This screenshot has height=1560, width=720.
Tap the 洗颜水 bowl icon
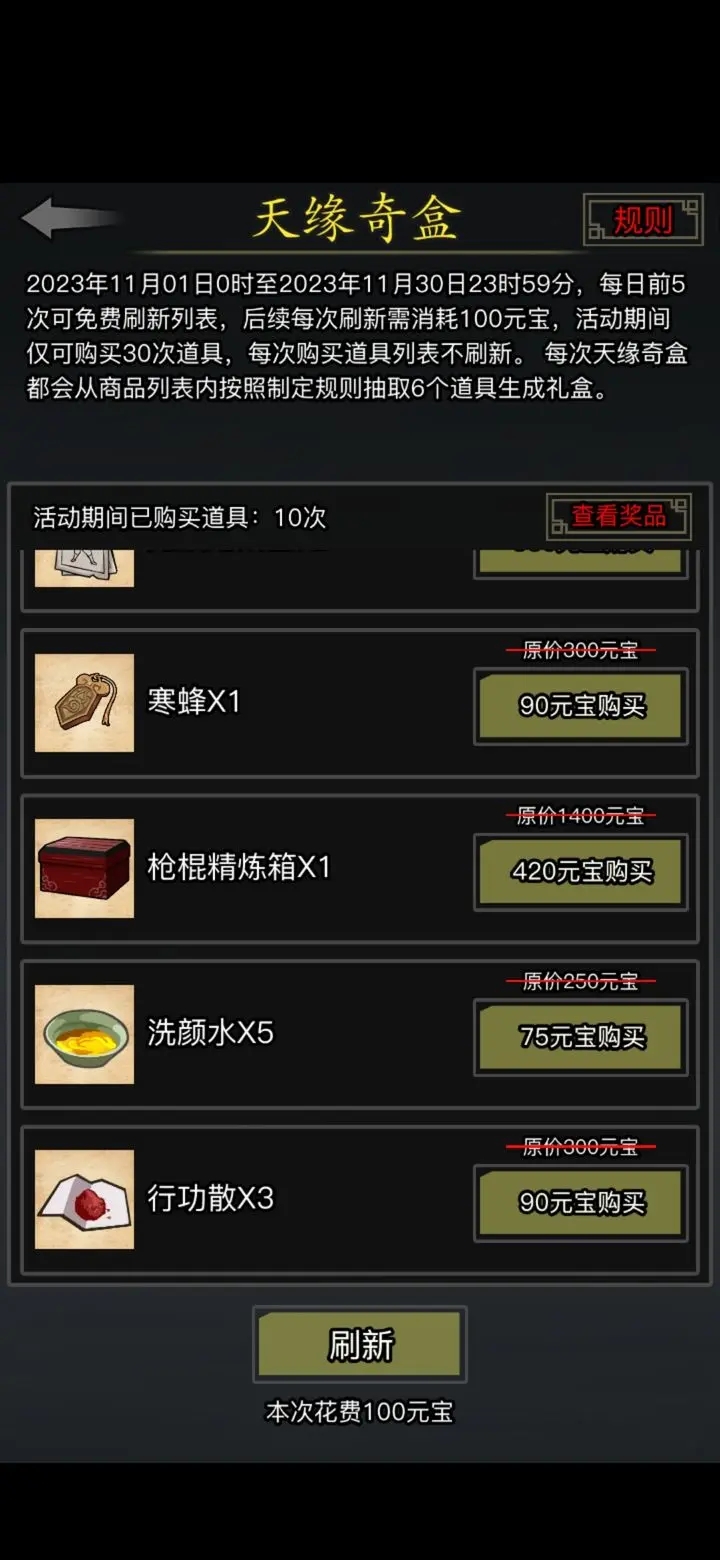(x=84, y=1034)
